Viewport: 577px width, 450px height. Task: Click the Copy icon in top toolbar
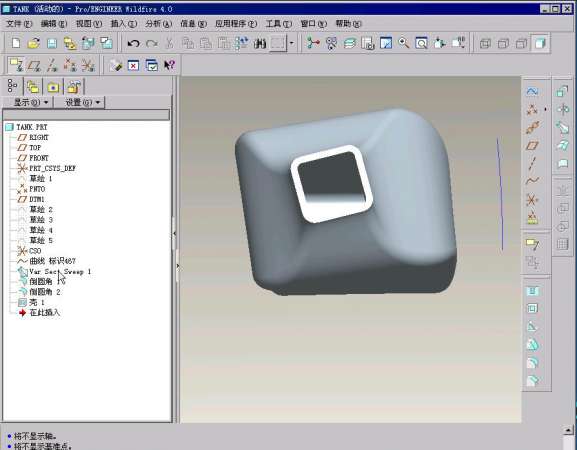188,43
